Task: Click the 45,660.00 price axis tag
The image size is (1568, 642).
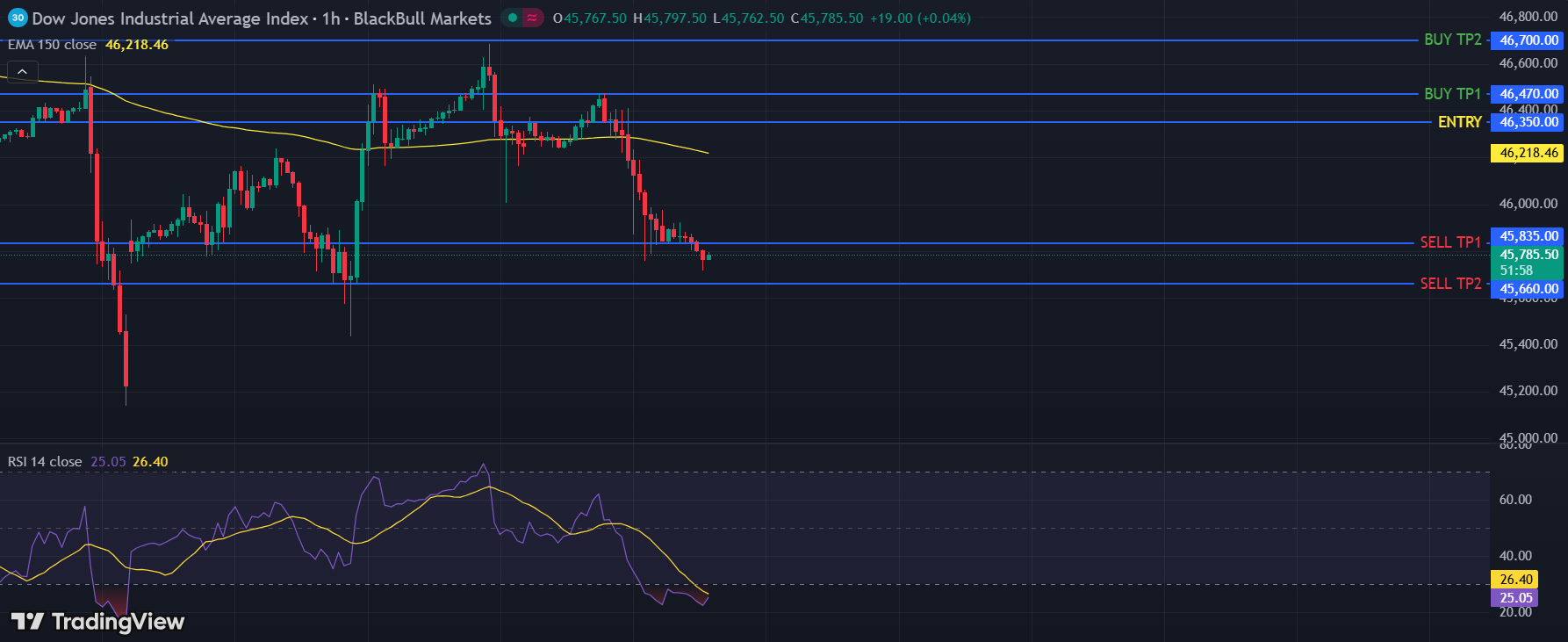Action: click(x=1528, y=289)
